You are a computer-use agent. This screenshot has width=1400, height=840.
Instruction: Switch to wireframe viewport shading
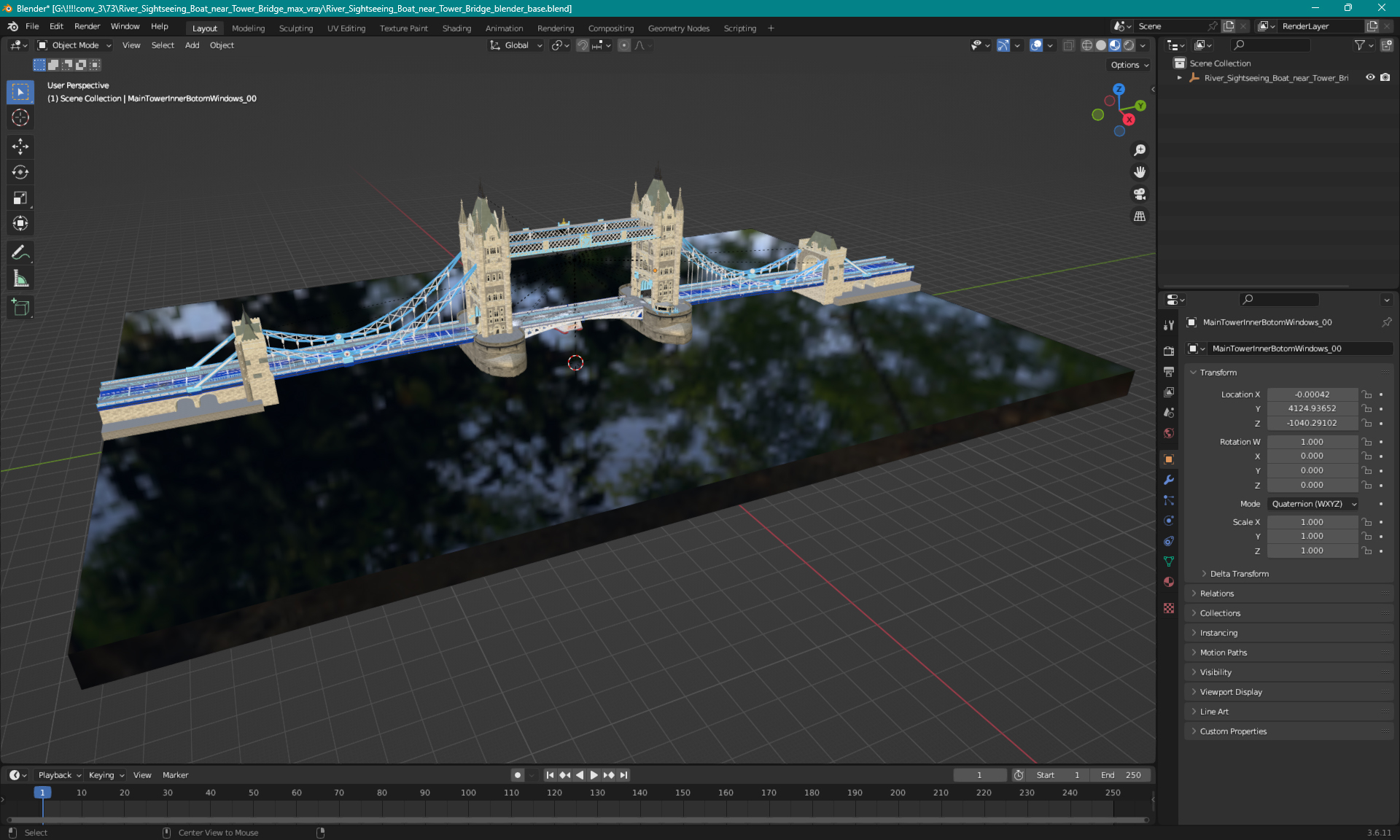point(1086,45)
